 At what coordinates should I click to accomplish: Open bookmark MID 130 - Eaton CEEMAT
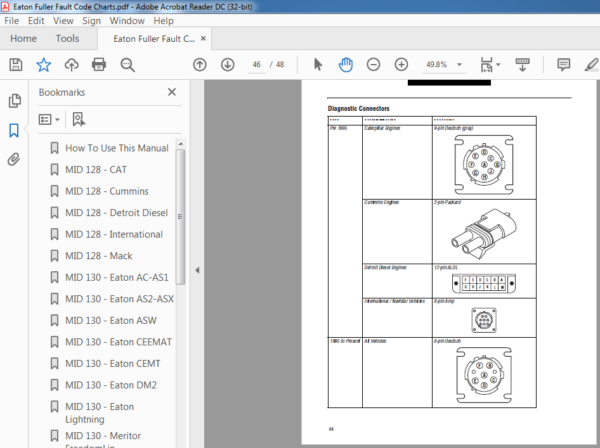pos(118,342)
